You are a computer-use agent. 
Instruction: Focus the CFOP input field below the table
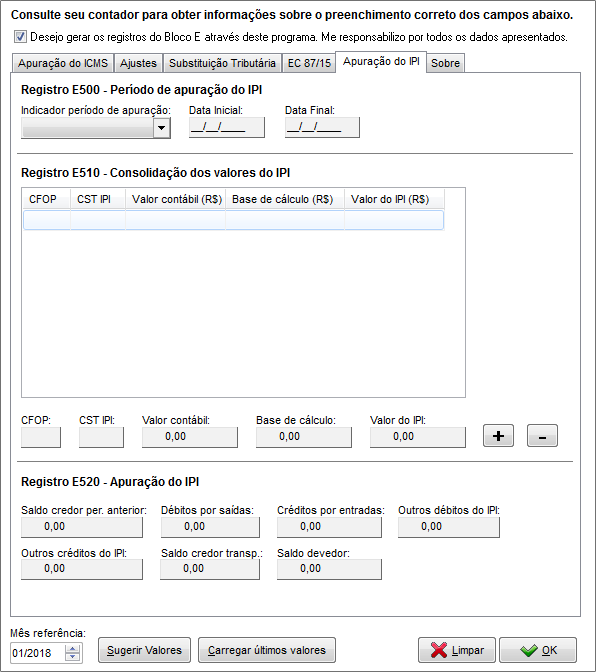click(41, 437)
